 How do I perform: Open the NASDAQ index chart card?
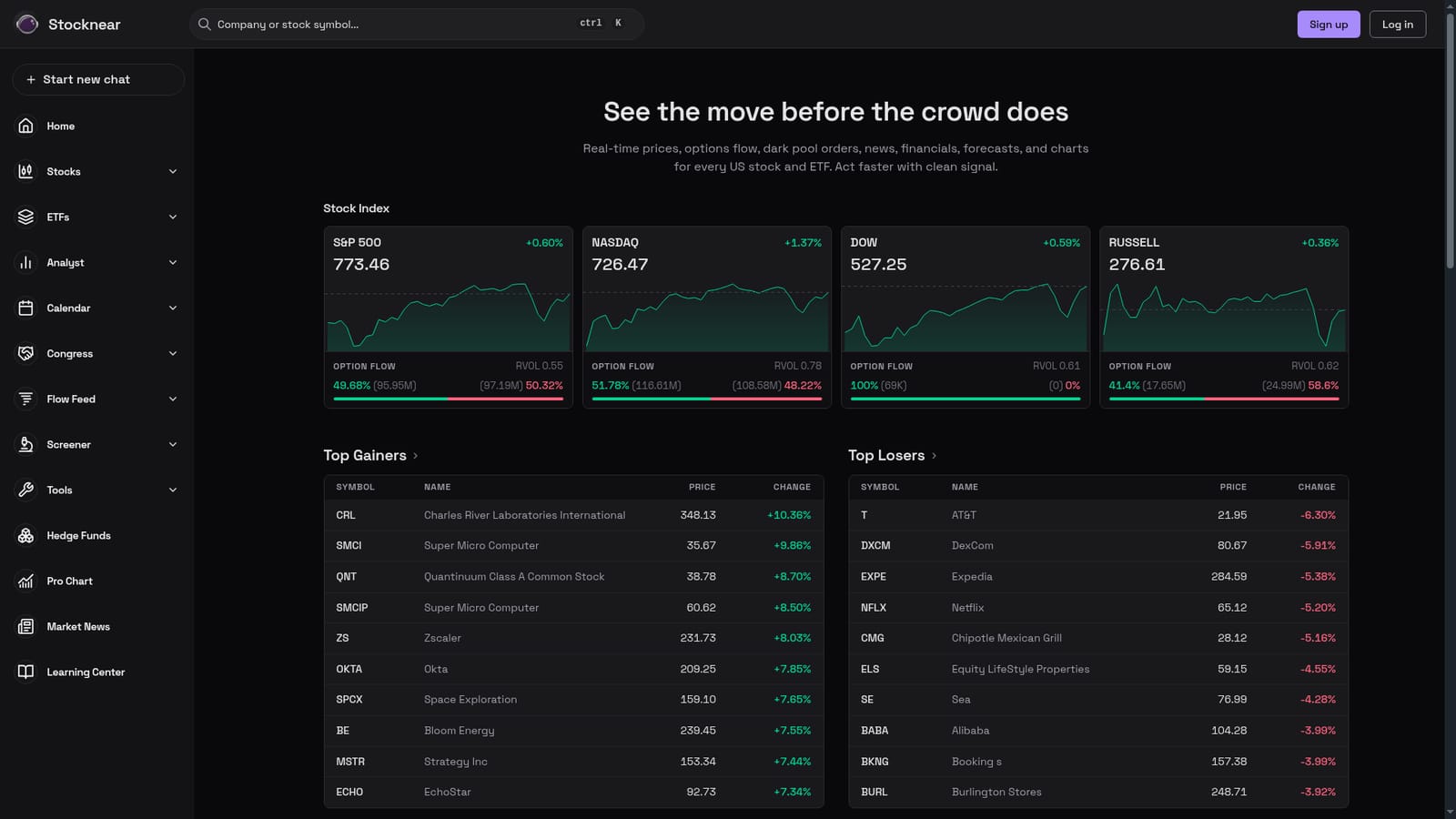click(x=707, y=317)
